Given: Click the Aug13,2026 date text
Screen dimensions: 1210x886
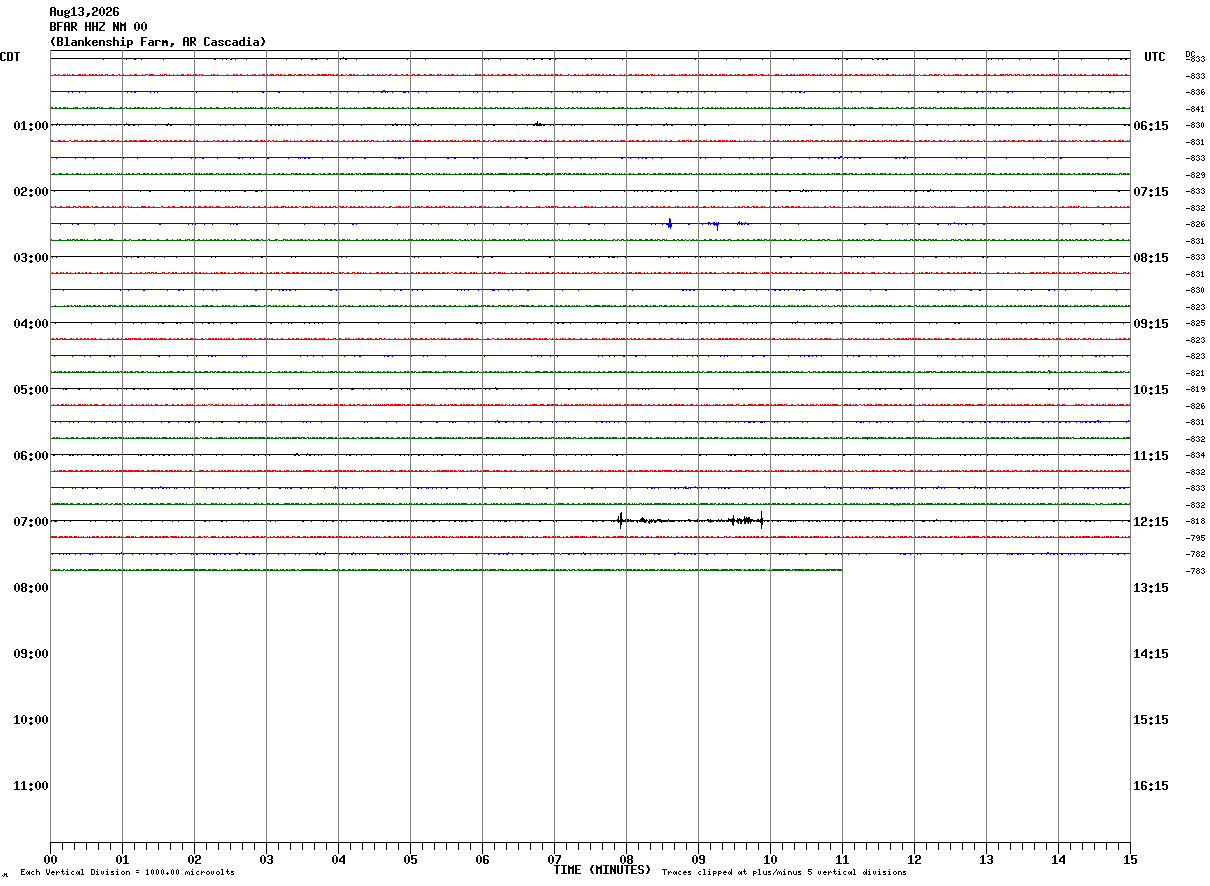Looking at the screenshot, I should point(84,12).
